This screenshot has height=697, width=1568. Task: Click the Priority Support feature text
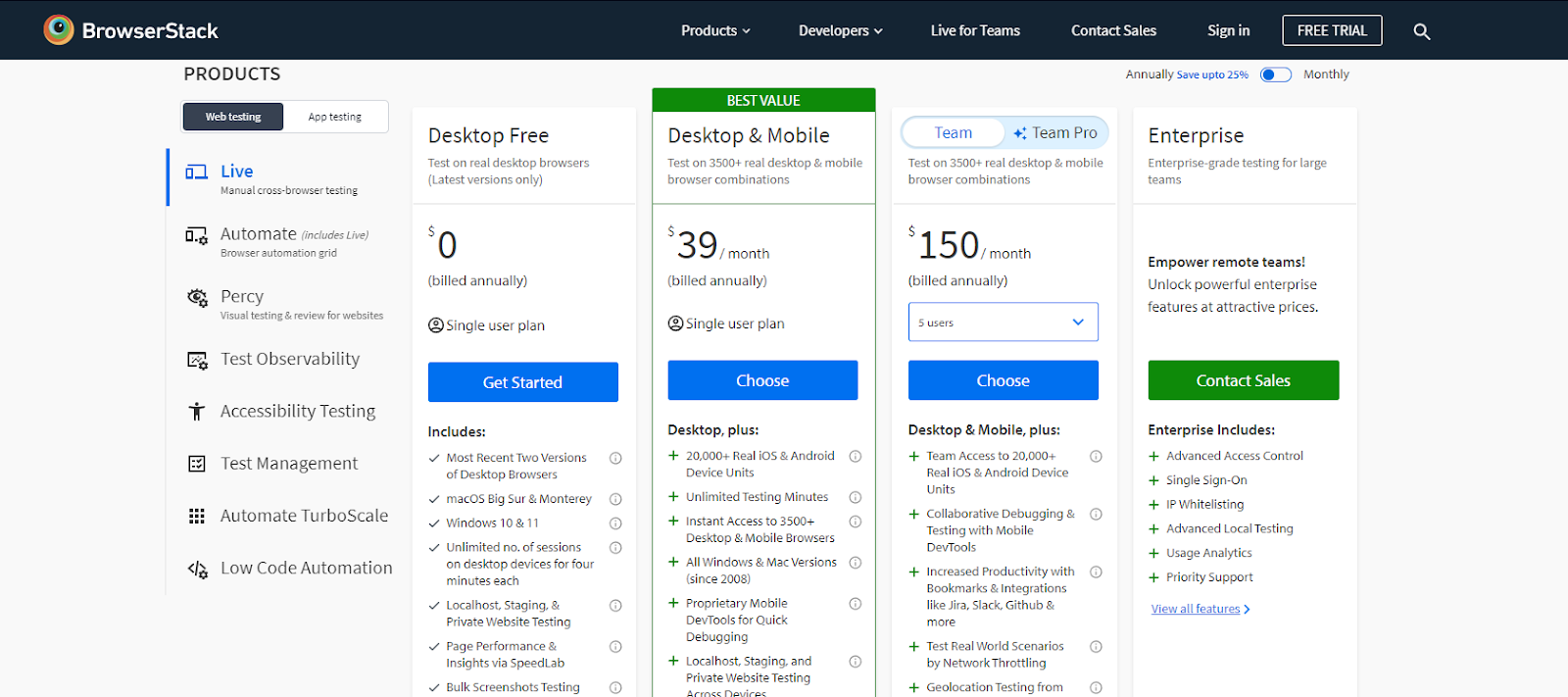[1209, 577]
